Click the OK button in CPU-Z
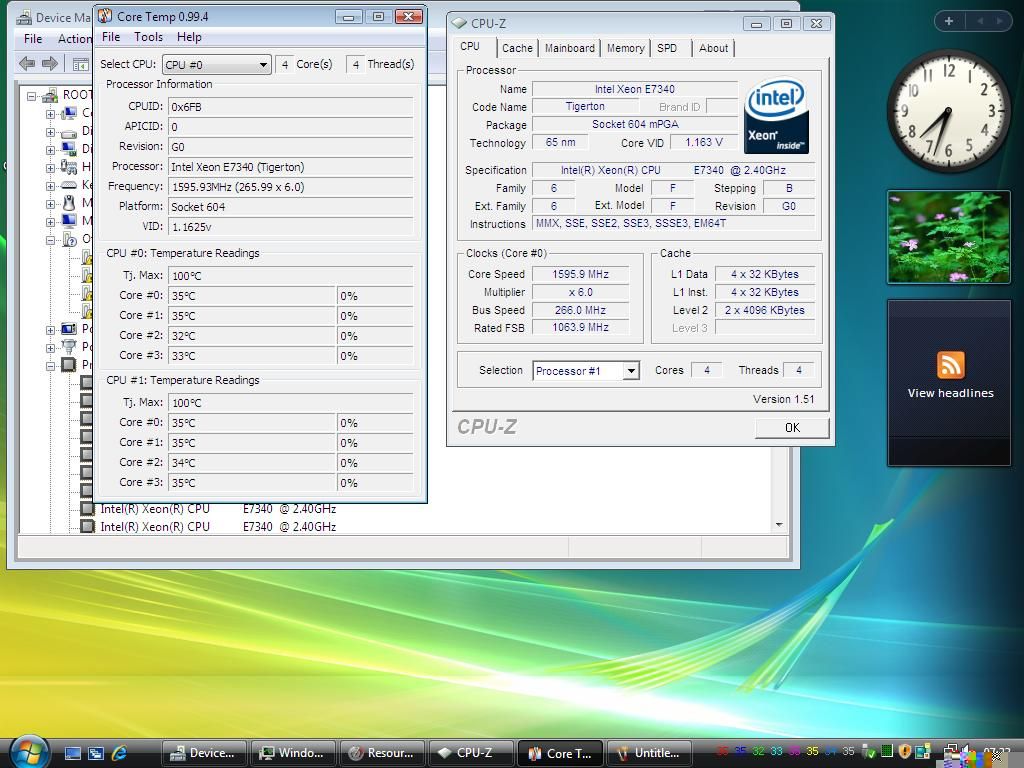 [792, 428]
